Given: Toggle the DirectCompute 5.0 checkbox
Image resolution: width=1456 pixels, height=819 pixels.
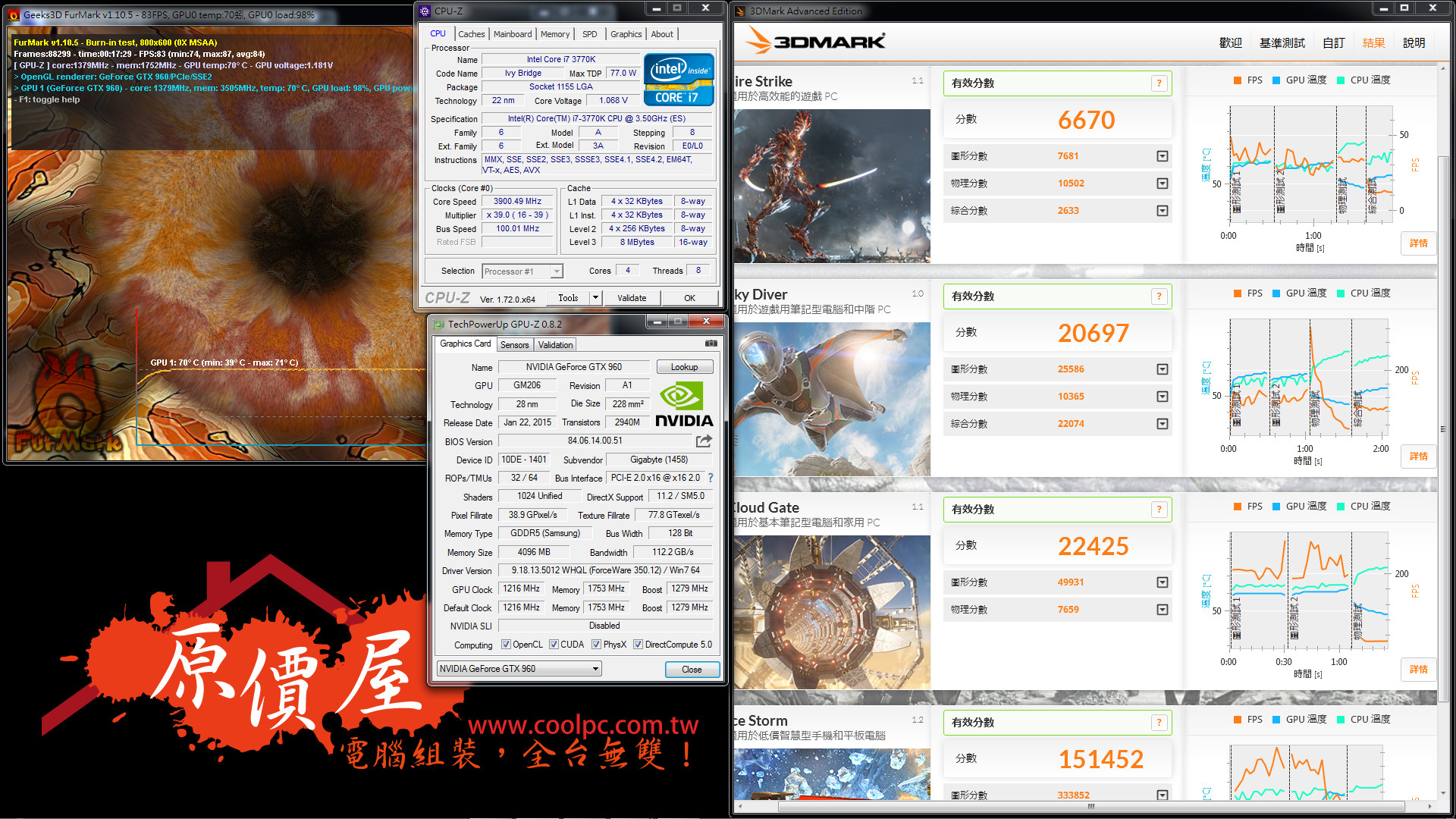Looking at the screenshot, I should click(x=638, y=645).
